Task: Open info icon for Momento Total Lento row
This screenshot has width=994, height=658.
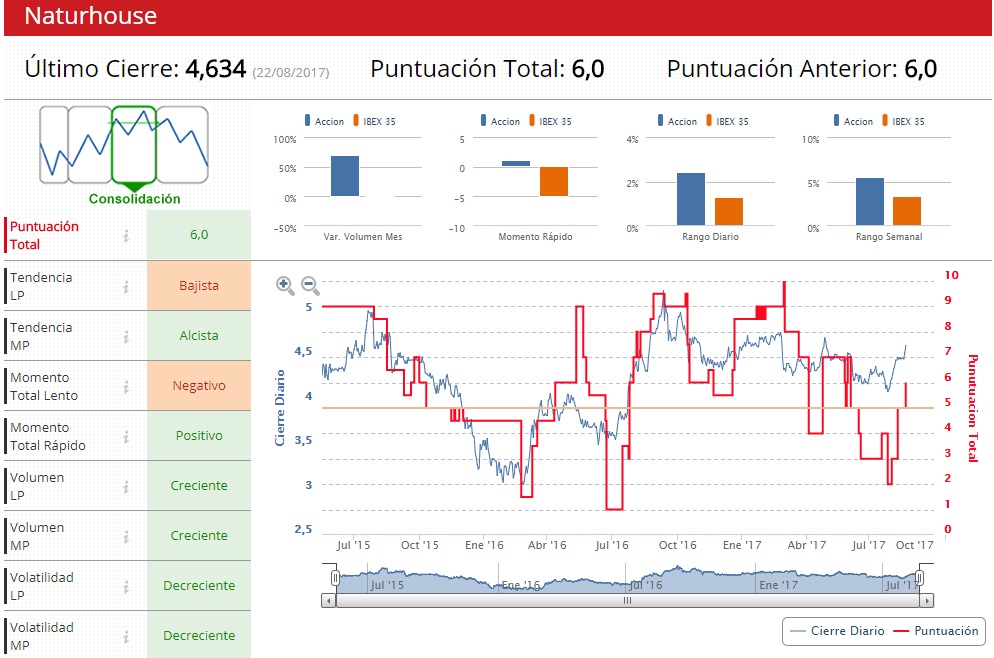Action: pos(126,387)
